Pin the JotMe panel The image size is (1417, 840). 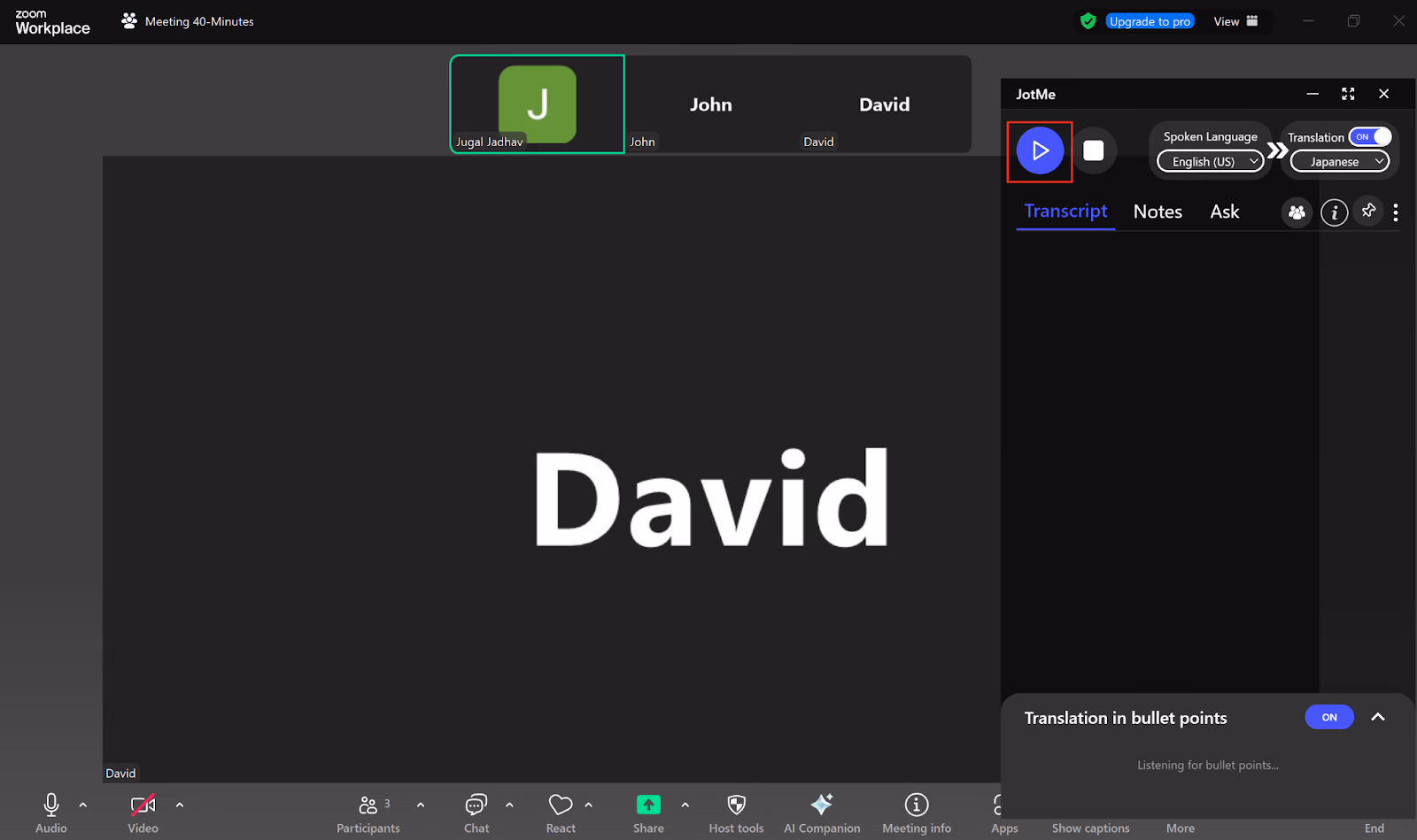pos(1368,211)
